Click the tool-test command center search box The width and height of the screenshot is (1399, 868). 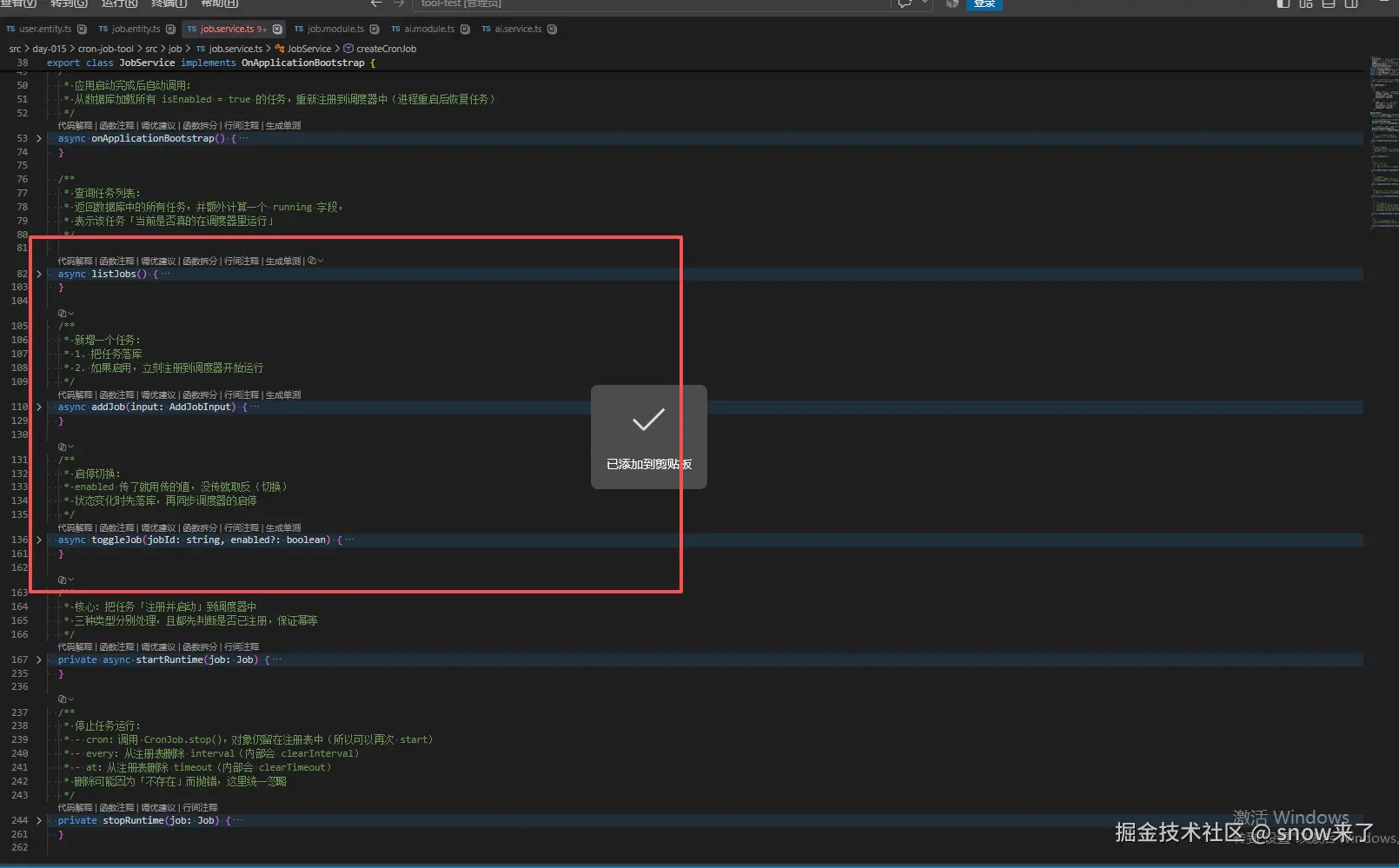[x=652, y=4]
